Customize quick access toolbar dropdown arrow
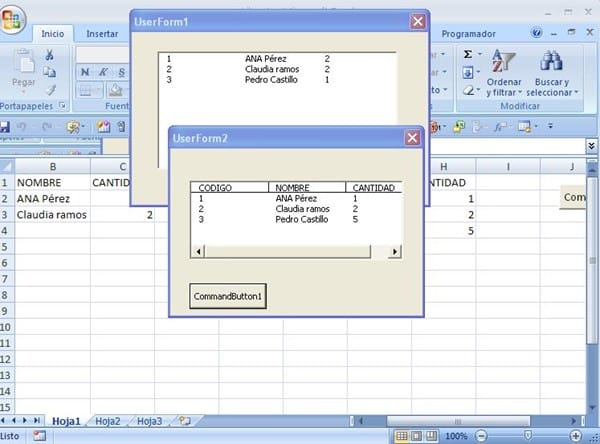600x444 pixels. pos(550,126)
